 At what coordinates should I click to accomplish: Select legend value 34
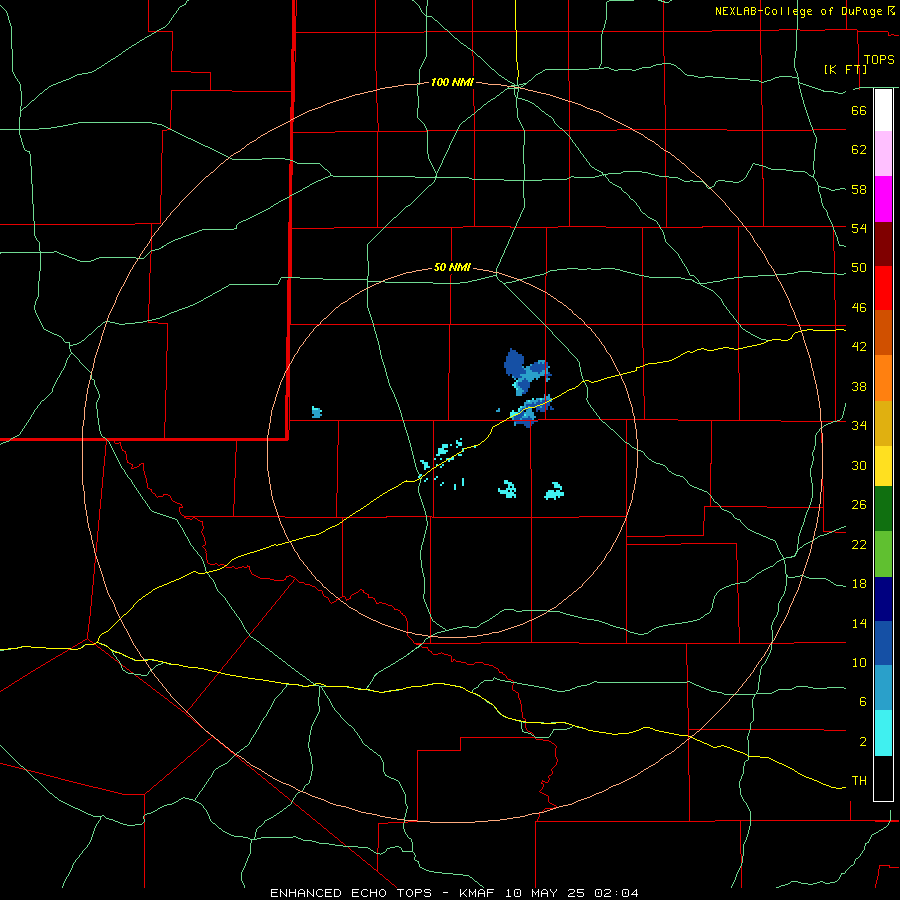click(859, 426)
